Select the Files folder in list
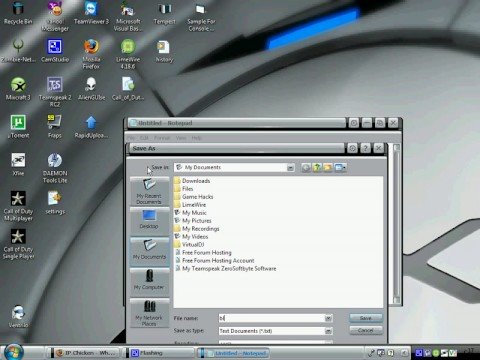480x360 pixels. [184, 189]
